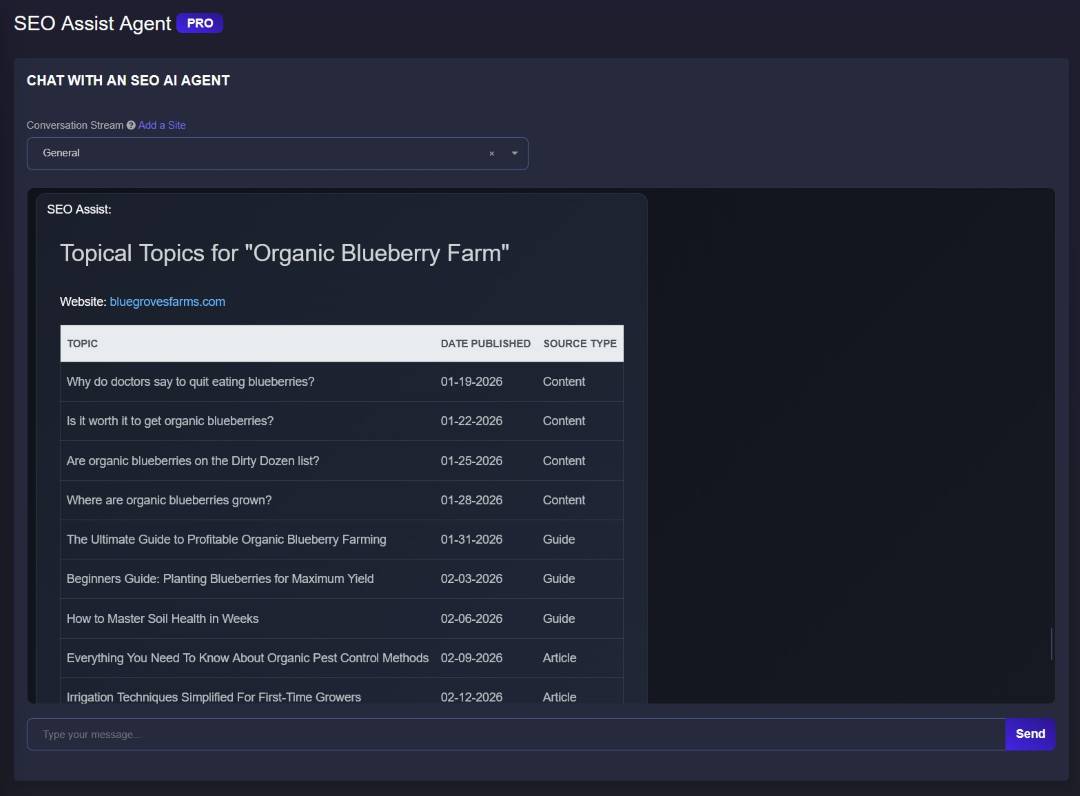The image size is (1080, 796).
Task: Follow the Add a Site link
Action: point(162,125)
